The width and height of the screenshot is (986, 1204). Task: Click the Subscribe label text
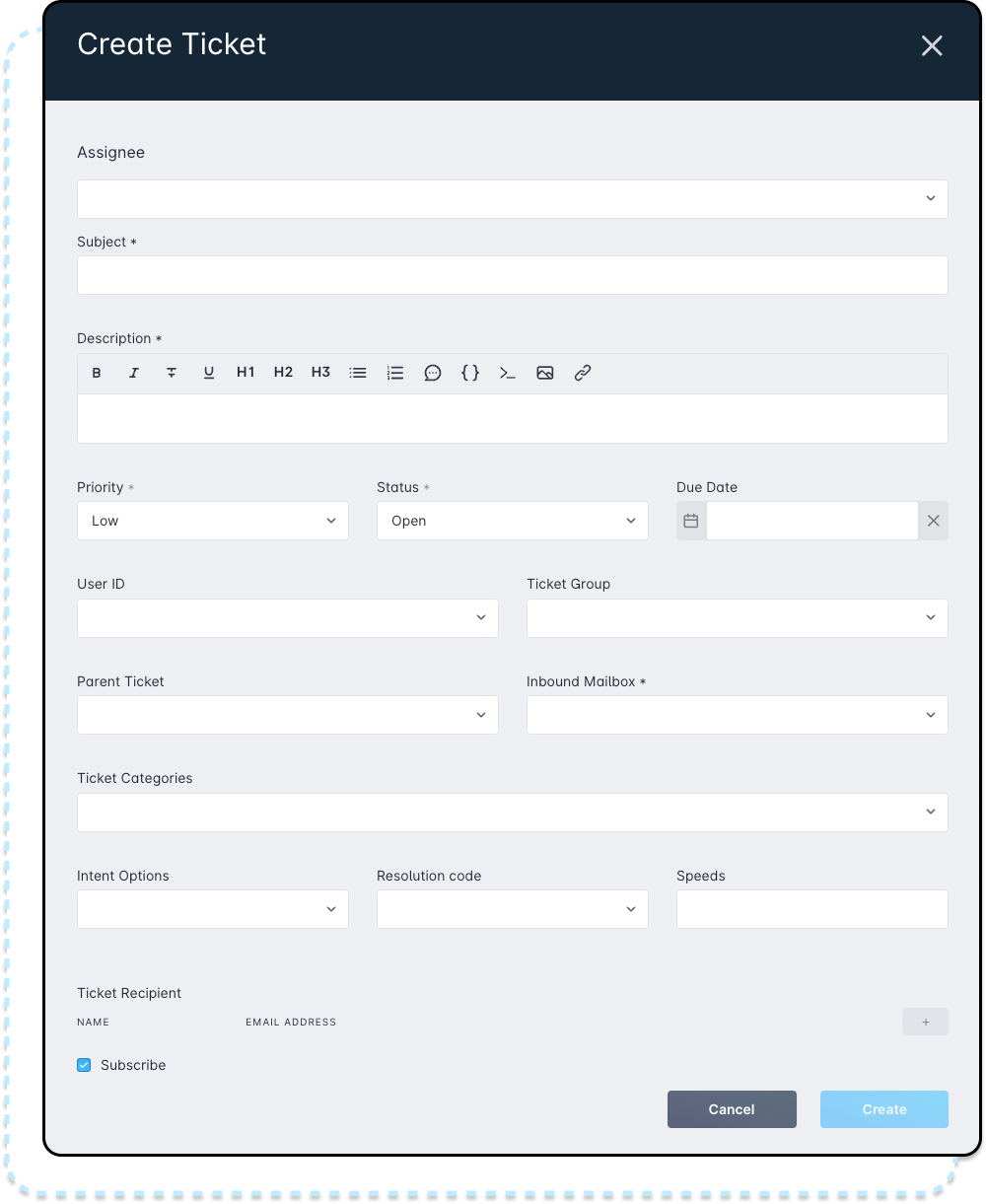point(133,1065)
